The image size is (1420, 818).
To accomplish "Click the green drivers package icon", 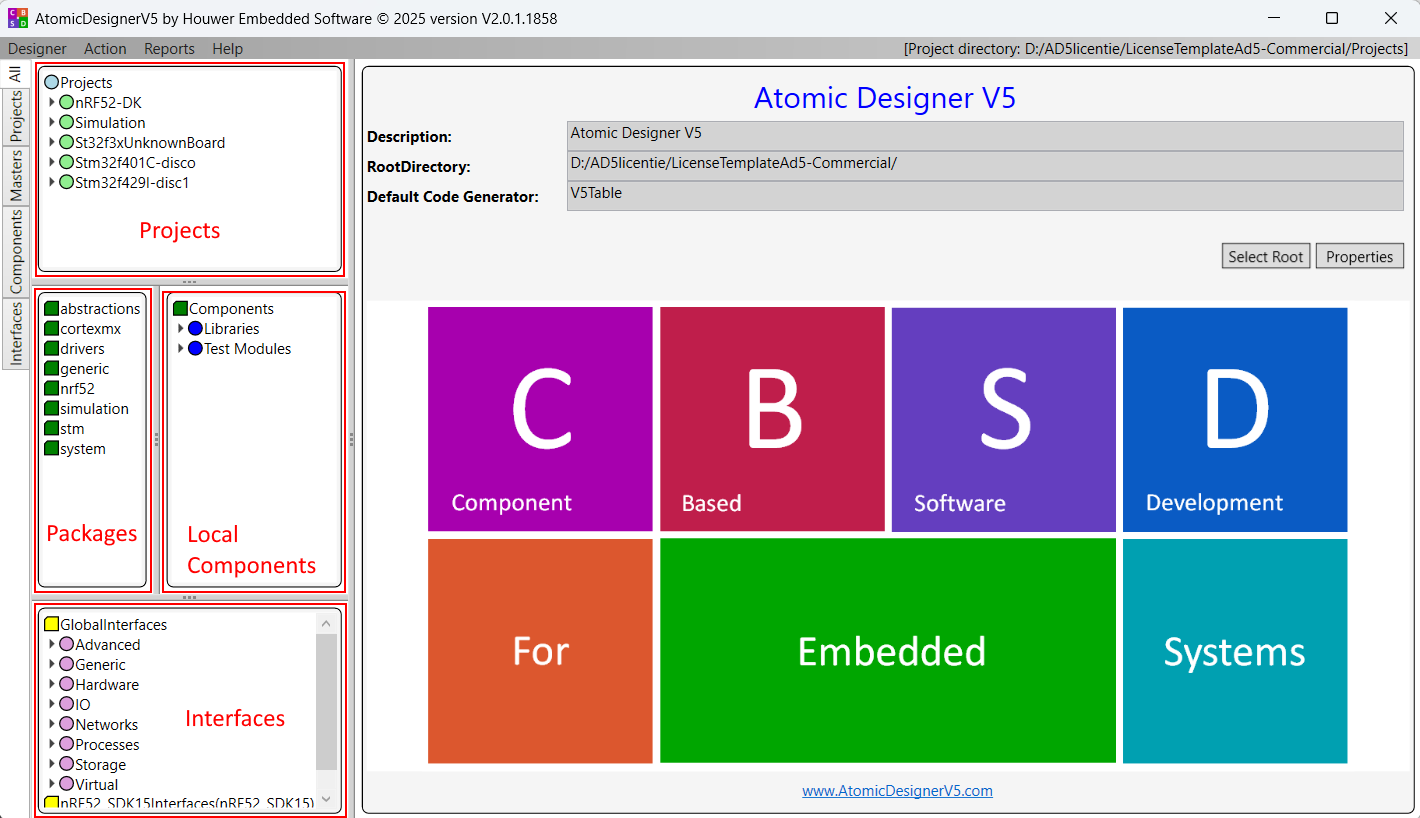I will tap(52, 349).
